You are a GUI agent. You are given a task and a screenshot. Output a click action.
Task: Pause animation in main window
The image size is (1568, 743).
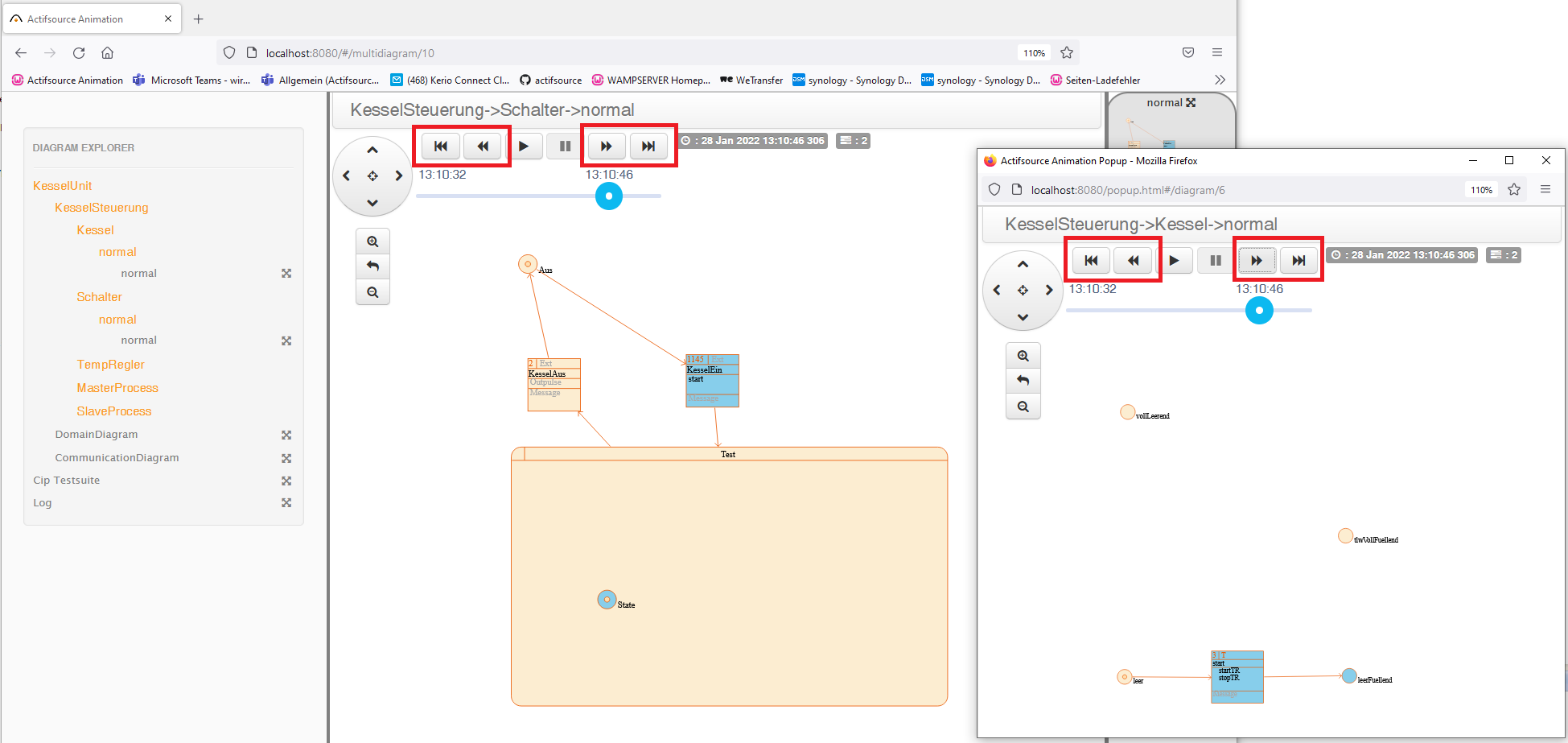(x=565, y=147)
